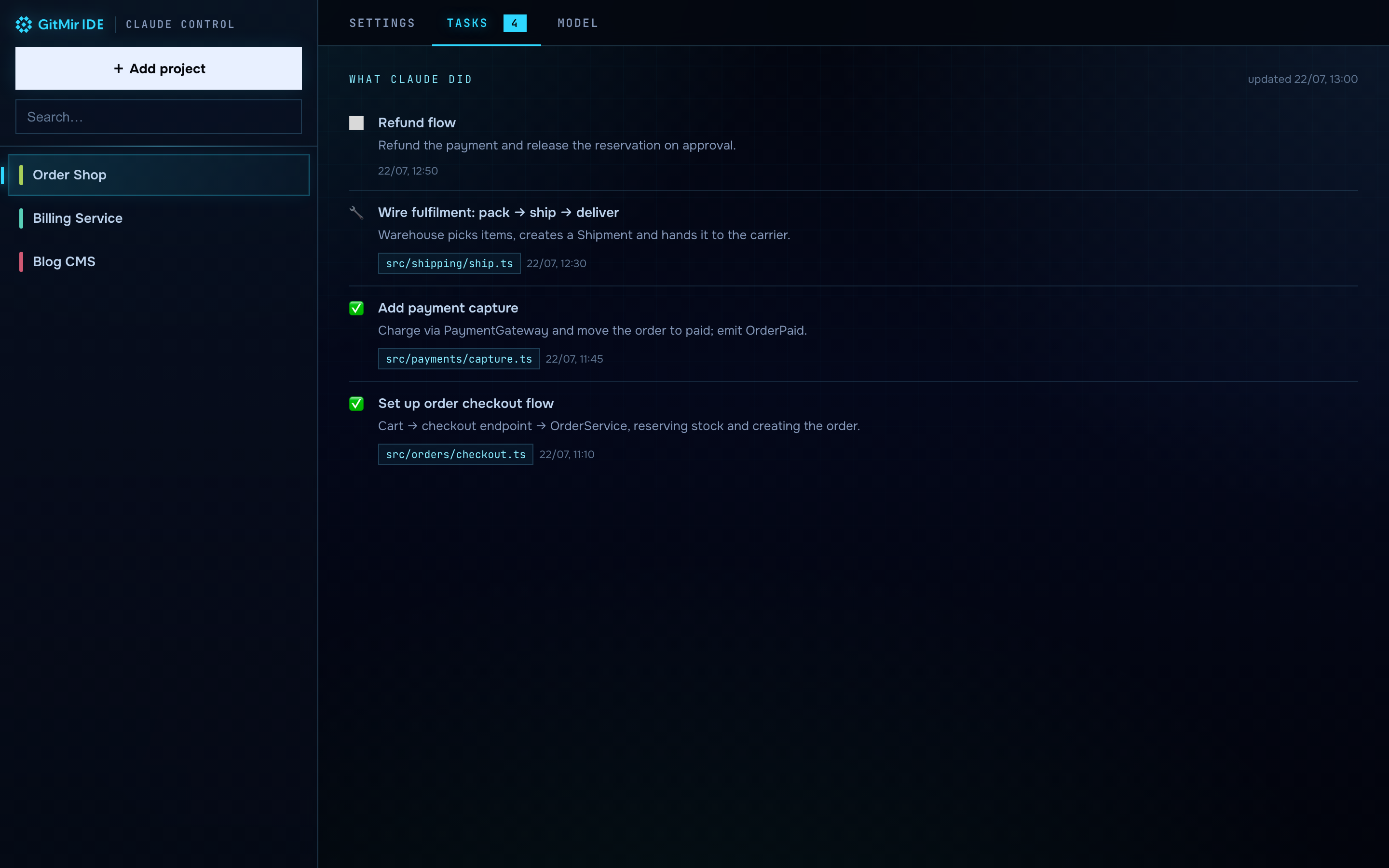
Task: Click the Set up order checkout flow title
Action: coord(466,404)
